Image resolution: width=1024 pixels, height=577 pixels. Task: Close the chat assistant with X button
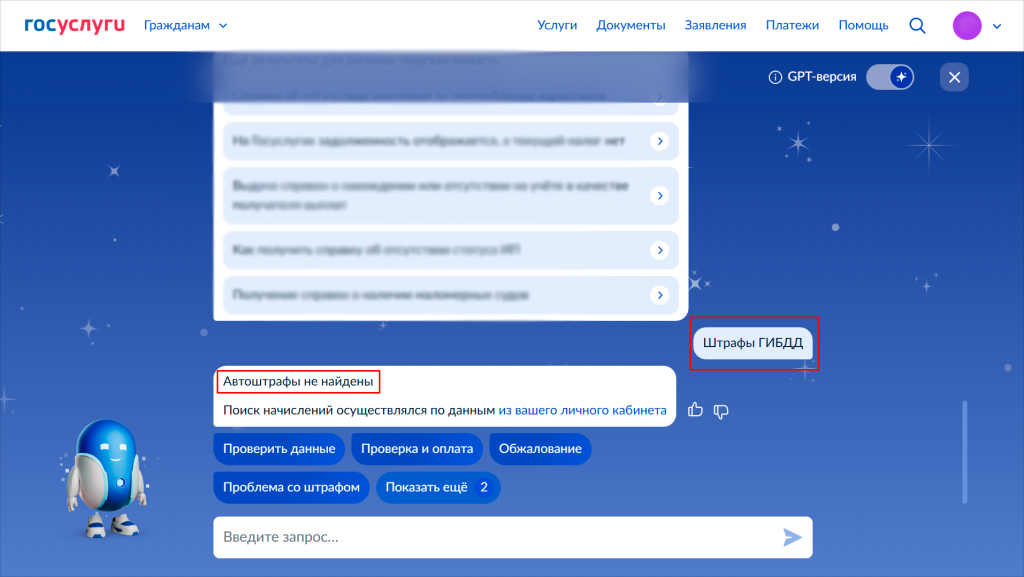click(954, 77)
